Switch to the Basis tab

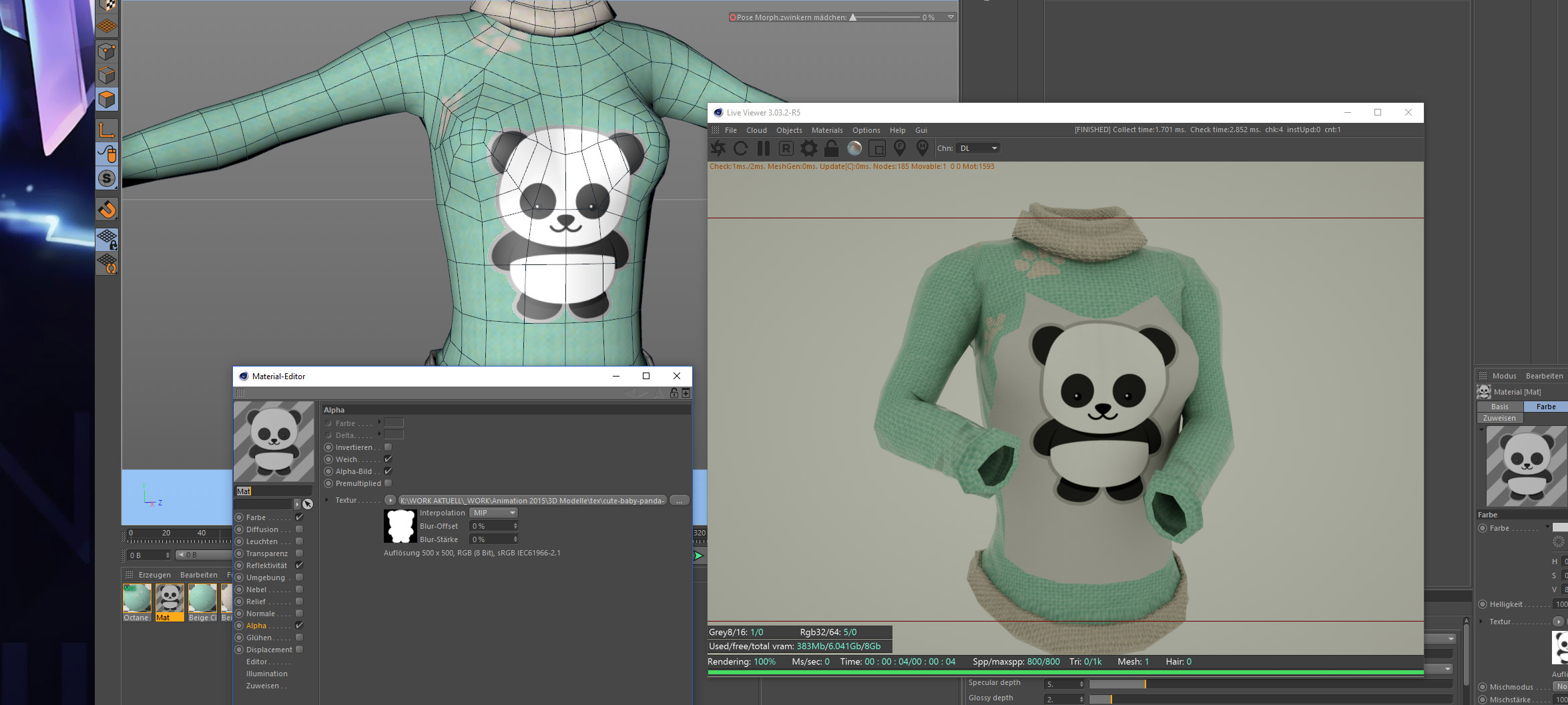coord(1499,407)
